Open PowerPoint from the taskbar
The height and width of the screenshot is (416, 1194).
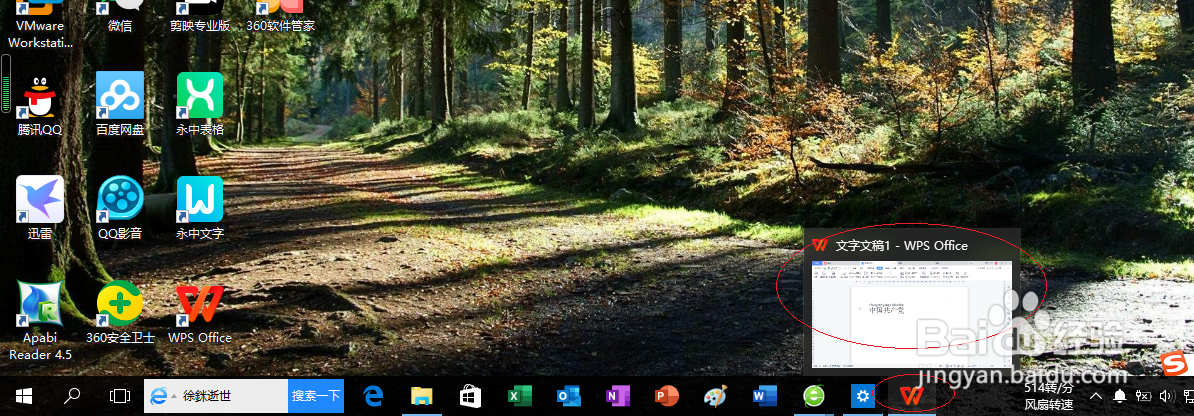pyautogui.click(x=666, y=396)
